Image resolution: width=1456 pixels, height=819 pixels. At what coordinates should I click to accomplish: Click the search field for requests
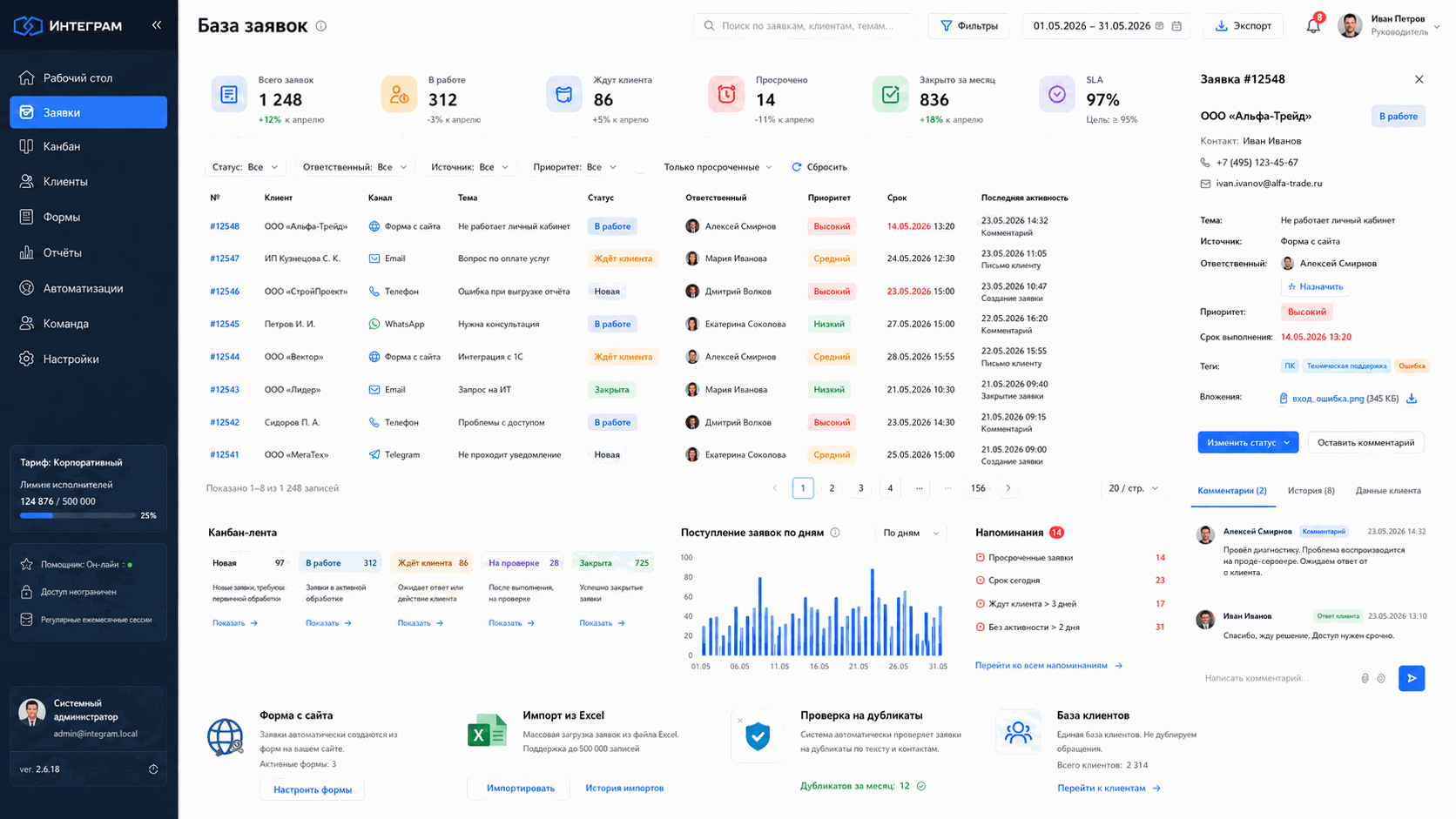click(x=804, y=26)
